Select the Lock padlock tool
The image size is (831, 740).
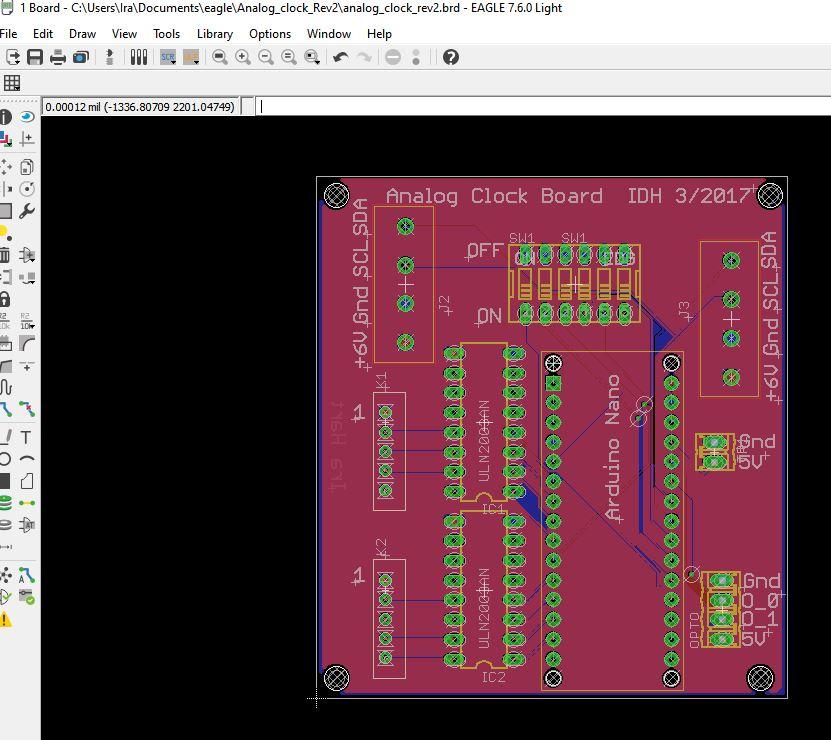click(x=5, y=299)
